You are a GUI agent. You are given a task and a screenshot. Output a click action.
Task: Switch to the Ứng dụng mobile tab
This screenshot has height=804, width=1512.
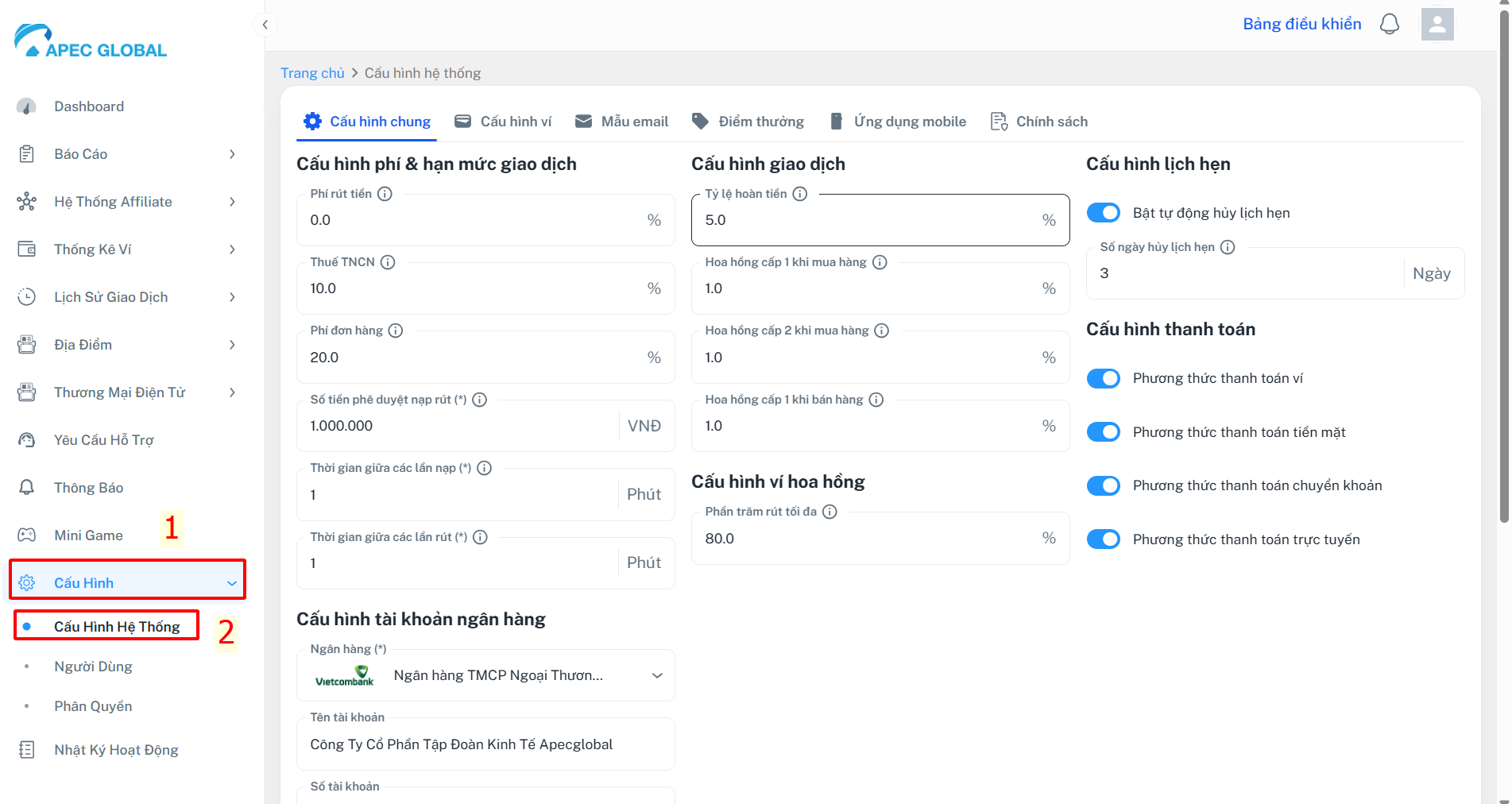pyautogui.click(x=898, y=122)
